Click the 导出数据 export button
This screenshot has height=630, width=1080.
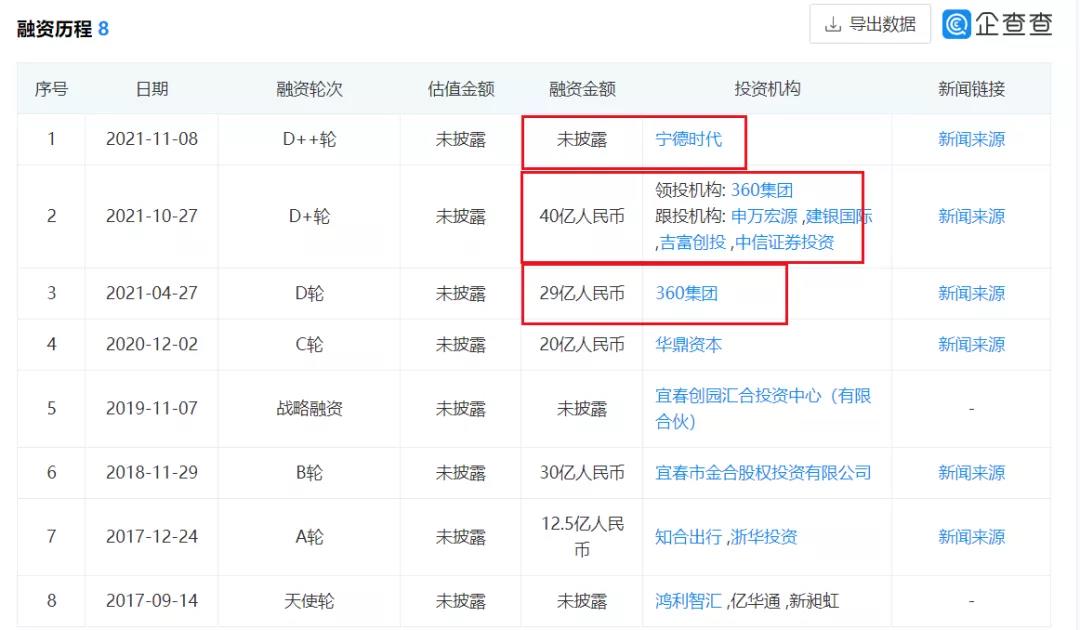point(870,24)
